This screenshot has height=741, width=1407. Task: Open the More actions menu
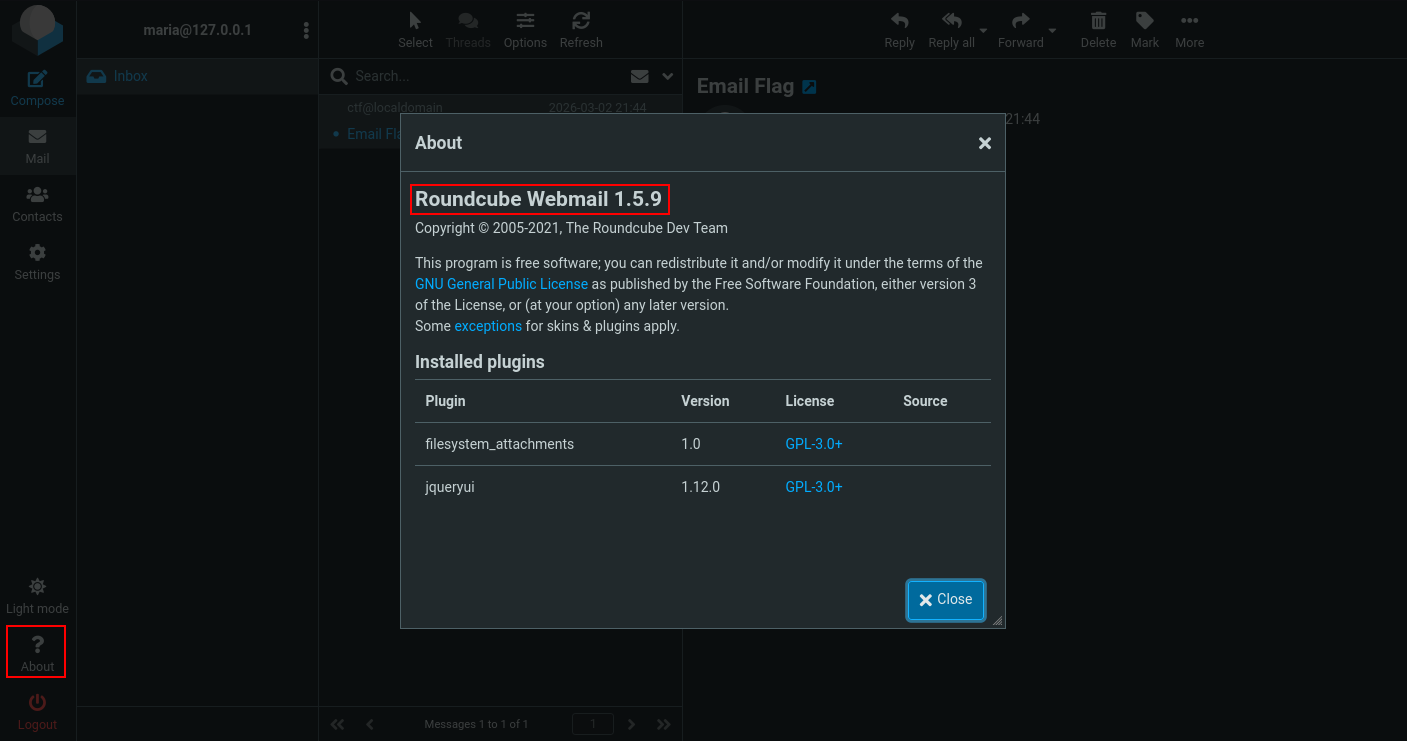pos(1189,30)
